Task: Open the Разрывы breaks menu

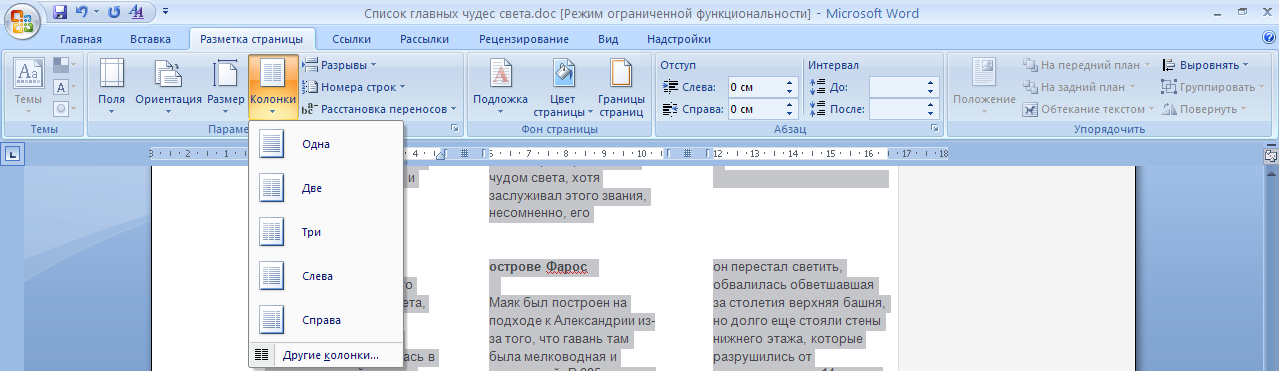Action: tap(340, 65)
